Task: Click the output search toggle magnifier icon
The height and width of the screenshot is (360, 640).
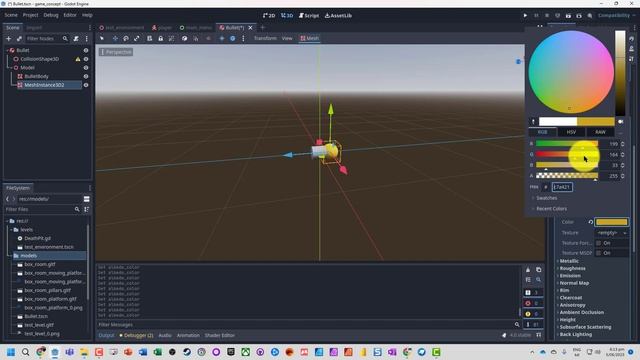Action: tap(538, 280)
